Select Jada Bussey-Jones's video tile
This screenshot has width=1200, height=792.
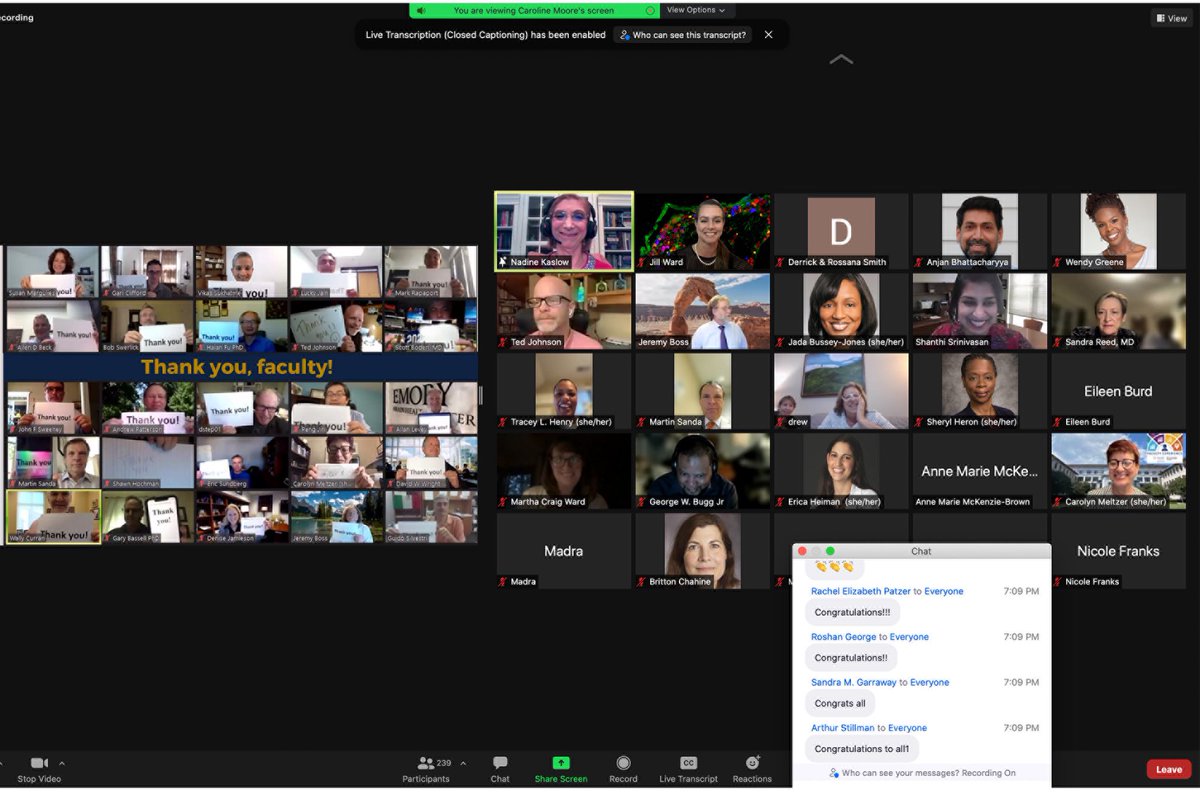pyautogui.click(x=841, y=311)
